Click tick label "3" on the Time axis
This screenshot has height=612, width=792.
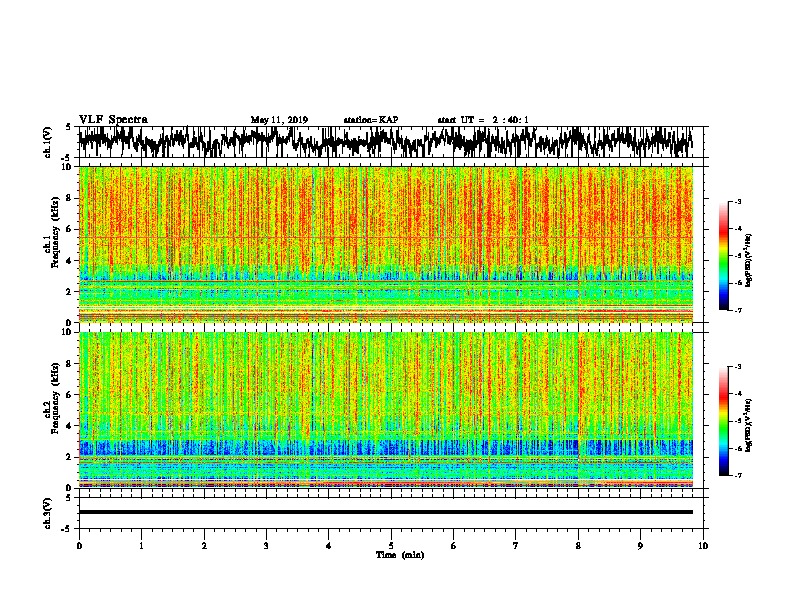266,546
